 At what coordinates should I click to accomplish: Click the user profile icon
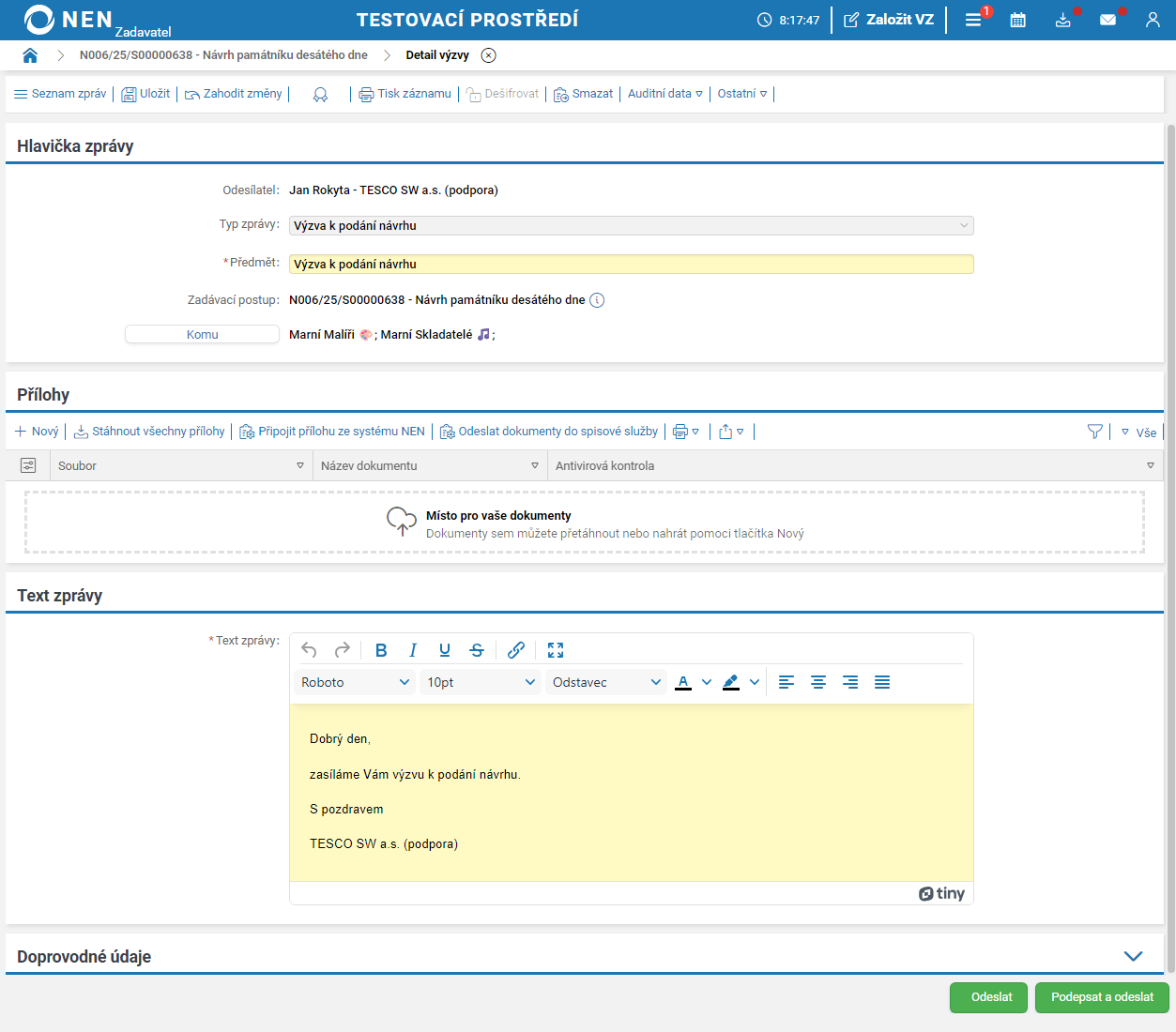click(x=1153, y=20)
